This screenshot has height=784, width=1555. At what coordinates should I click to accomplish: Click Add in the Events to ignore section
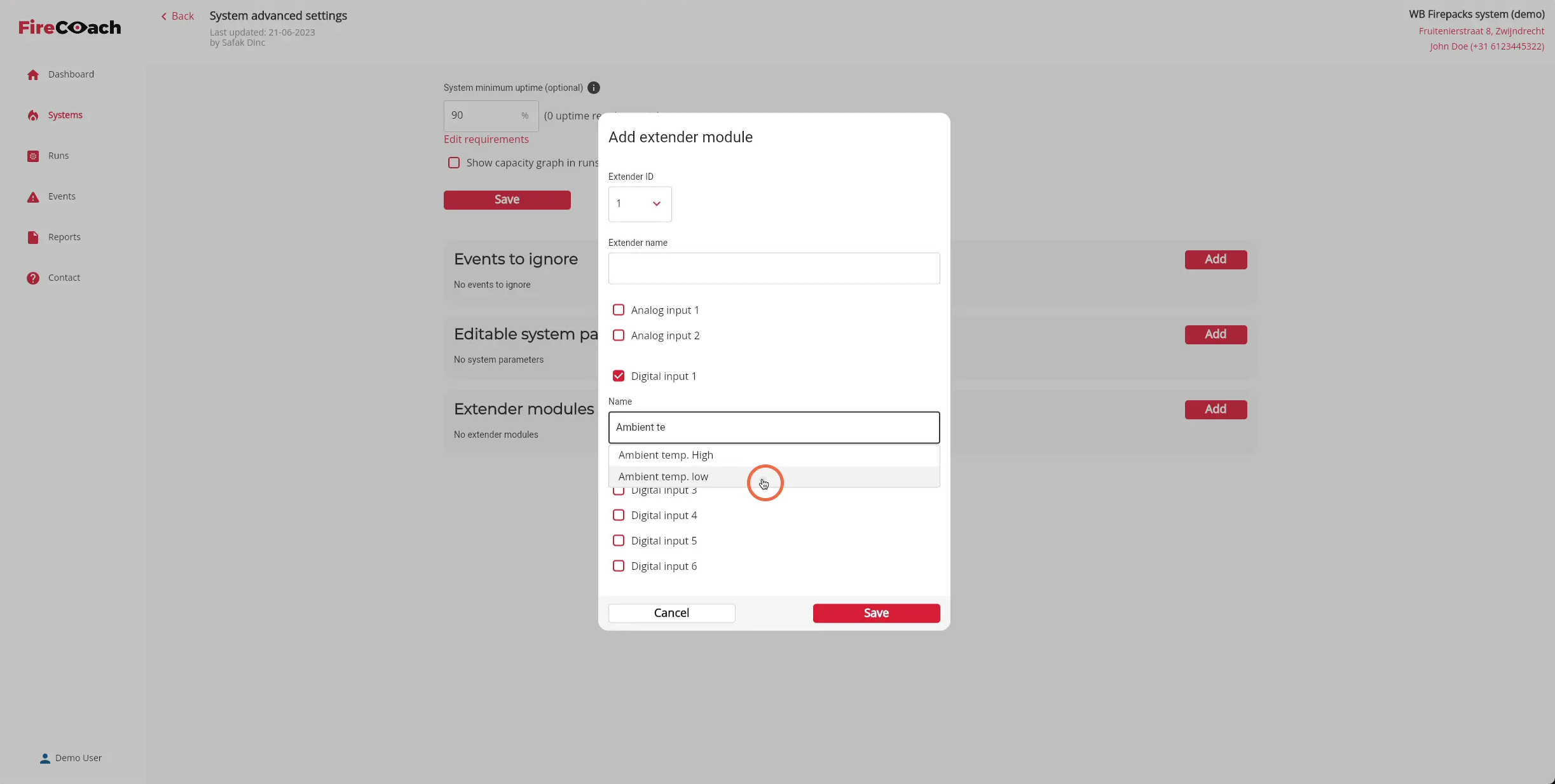1216,259
